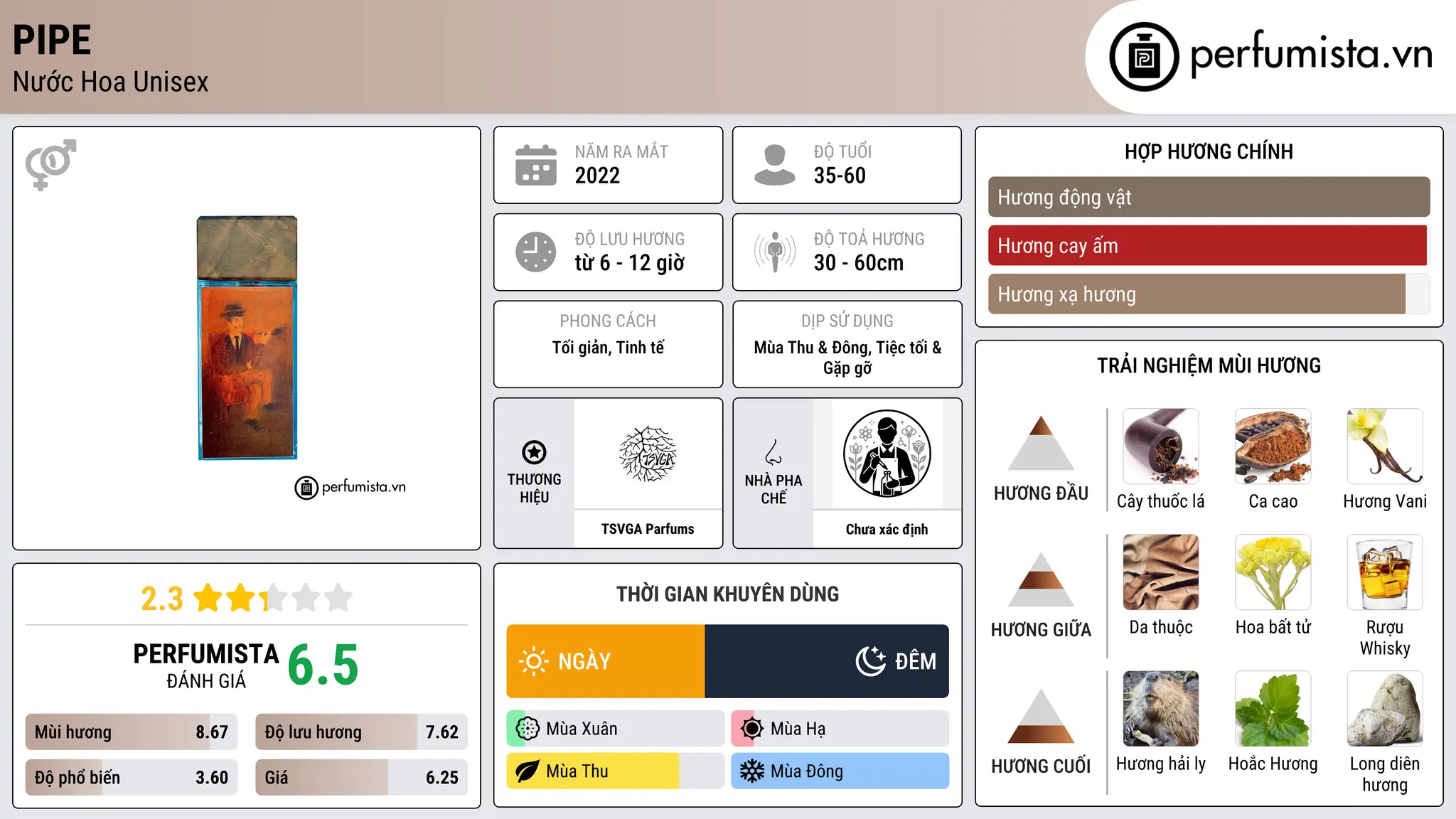Click the perfumista.vn site name in header
Screen dimensions: 1456x819
pyautogui.click(x=1312, y=54)
